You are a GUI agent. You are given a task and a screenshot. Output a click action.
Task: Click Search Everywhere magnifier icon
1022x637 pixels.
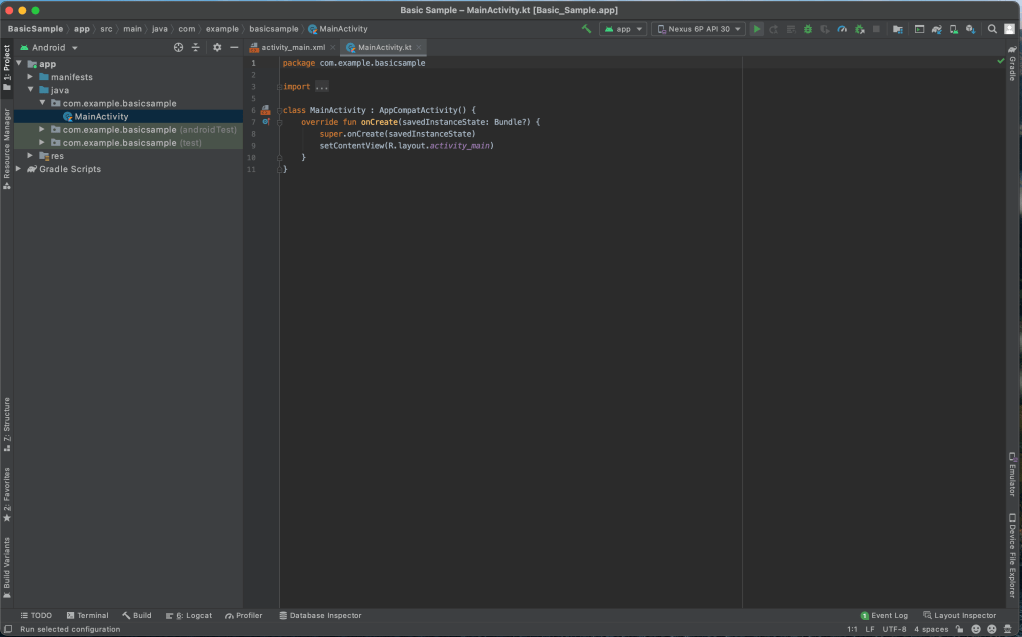pos(992,29)
